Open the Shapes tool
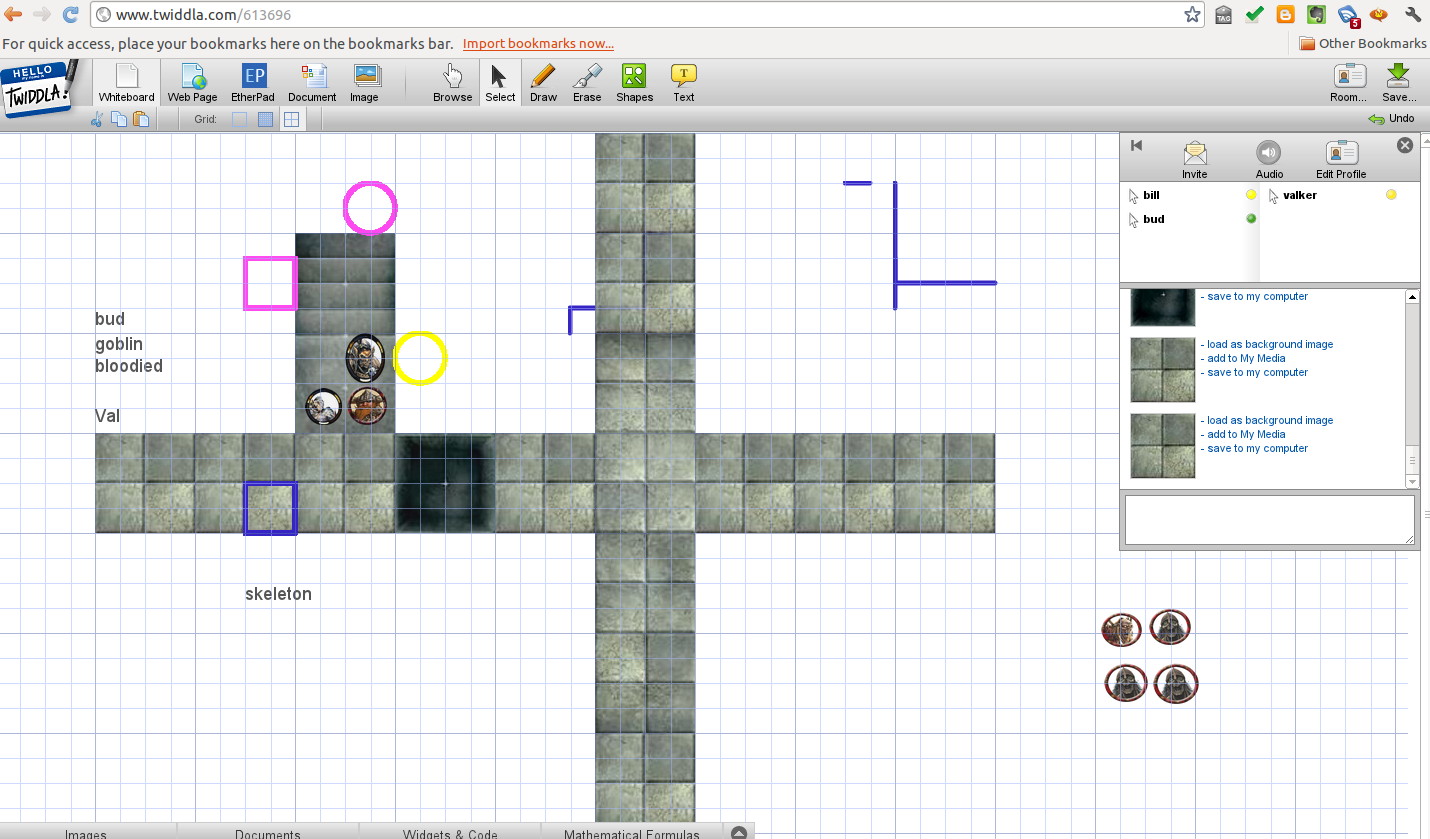The height and width of the screenshot is (839, 1430). click(x=634, y=83)
